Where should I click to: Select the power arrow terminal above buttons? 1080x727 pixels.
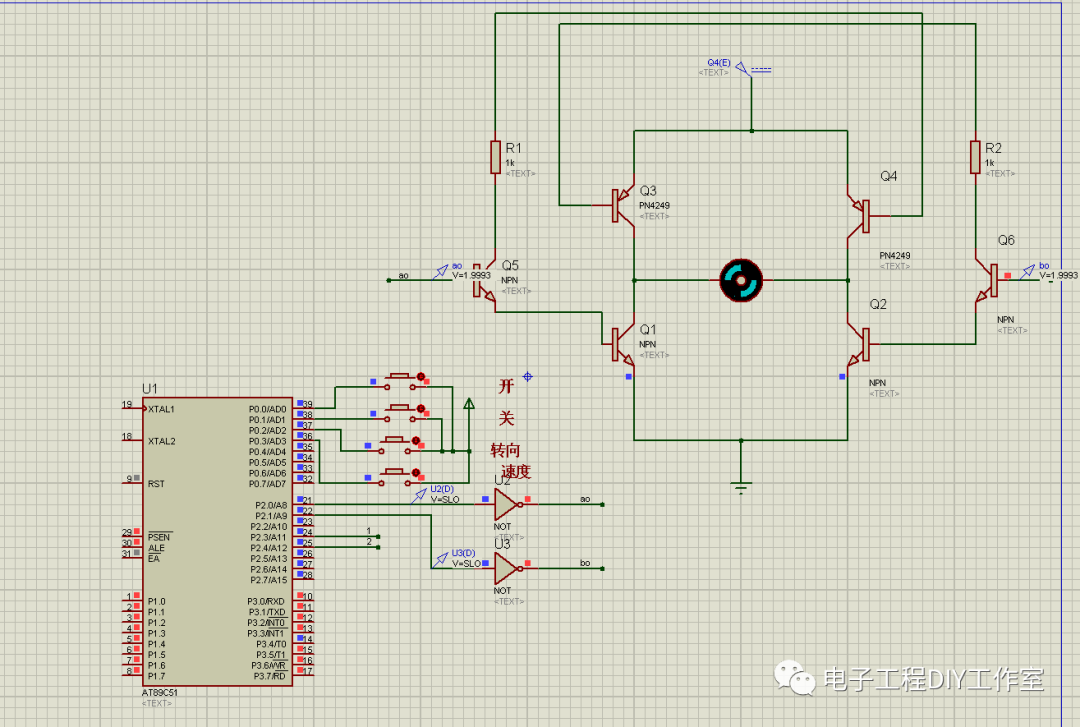468,404
